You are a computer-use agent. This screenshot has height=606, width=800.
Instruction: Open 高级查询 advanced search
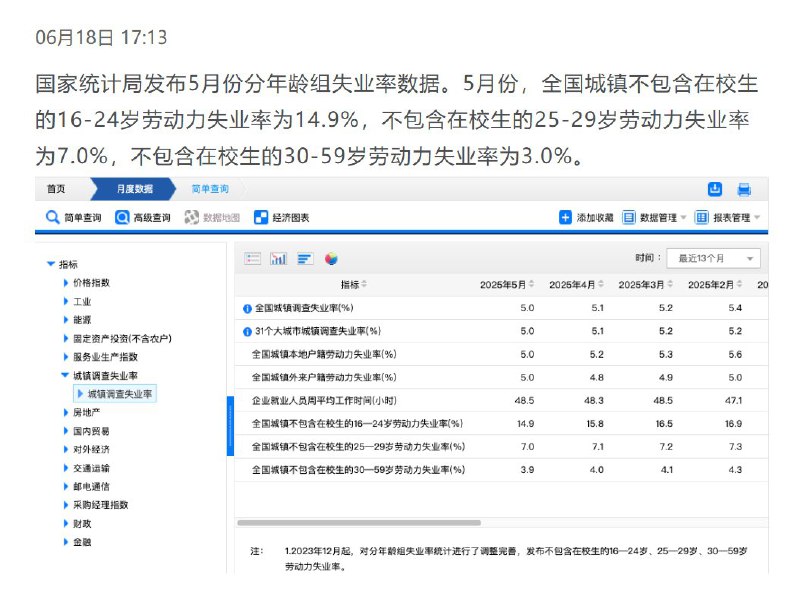143,218
